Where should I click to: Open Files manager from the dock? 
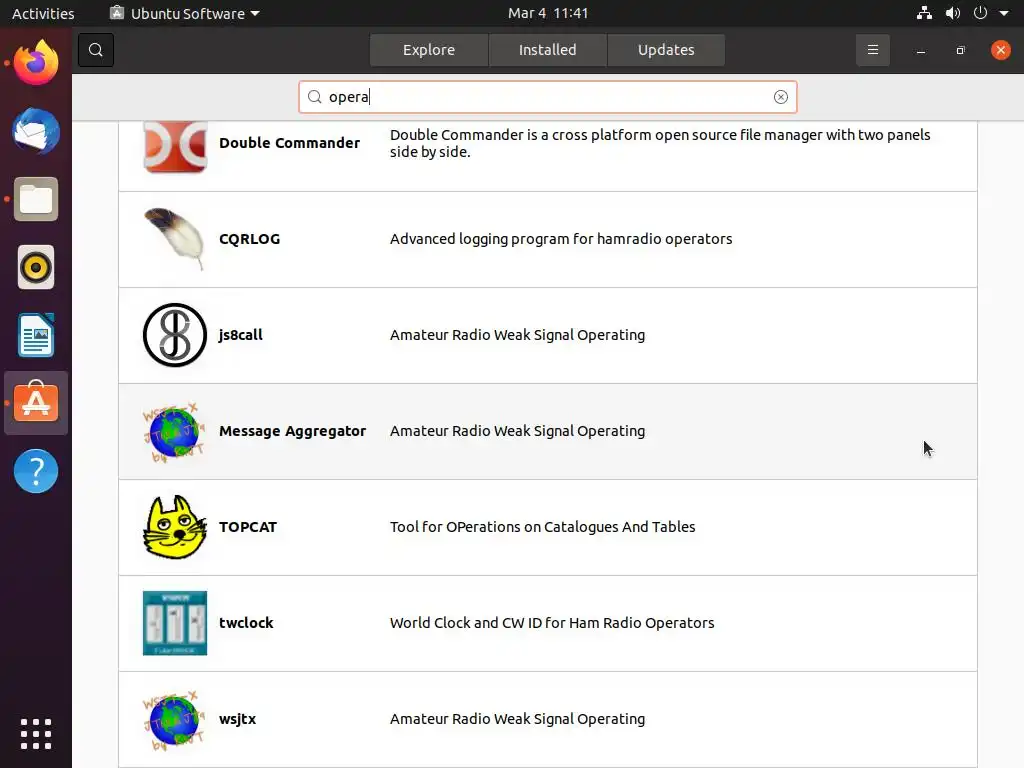point(36,199)
